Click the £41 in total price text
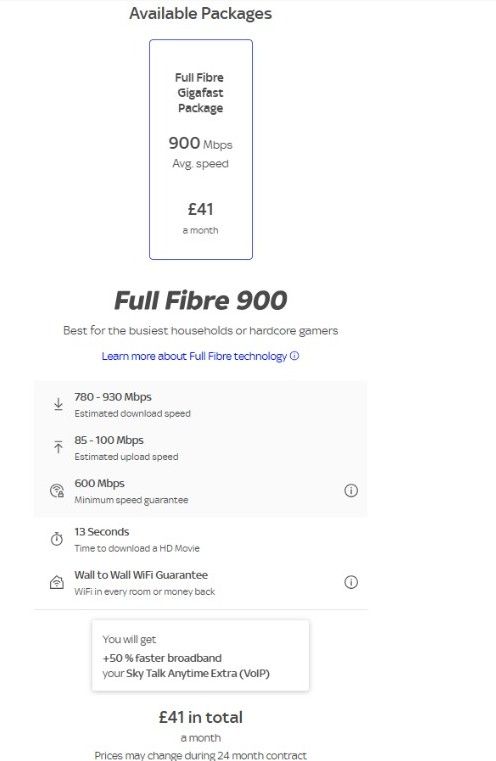 tap(201, 717)
